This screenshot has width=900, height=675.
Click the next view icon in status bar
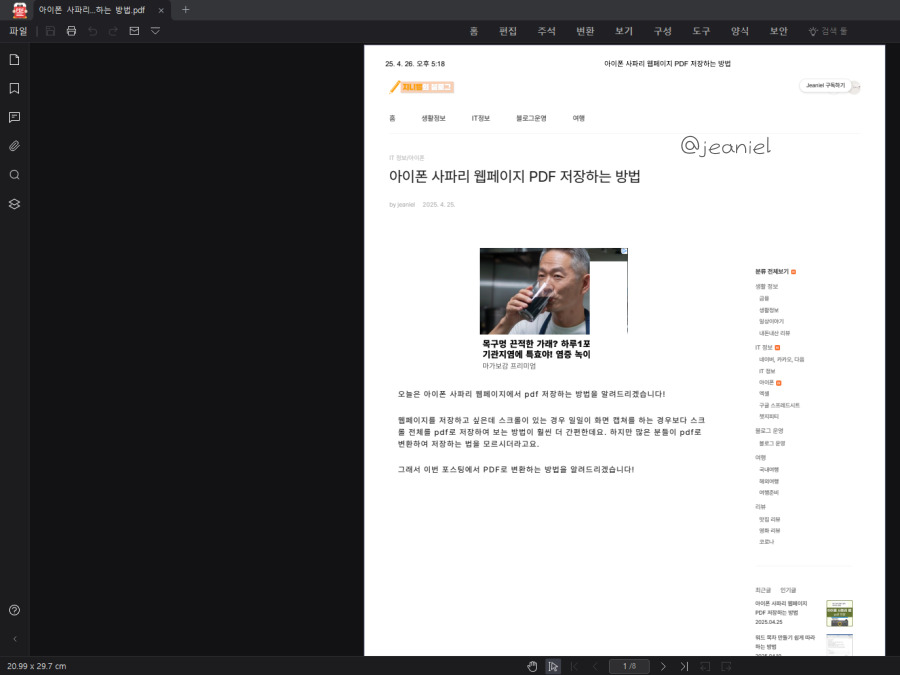726,666
